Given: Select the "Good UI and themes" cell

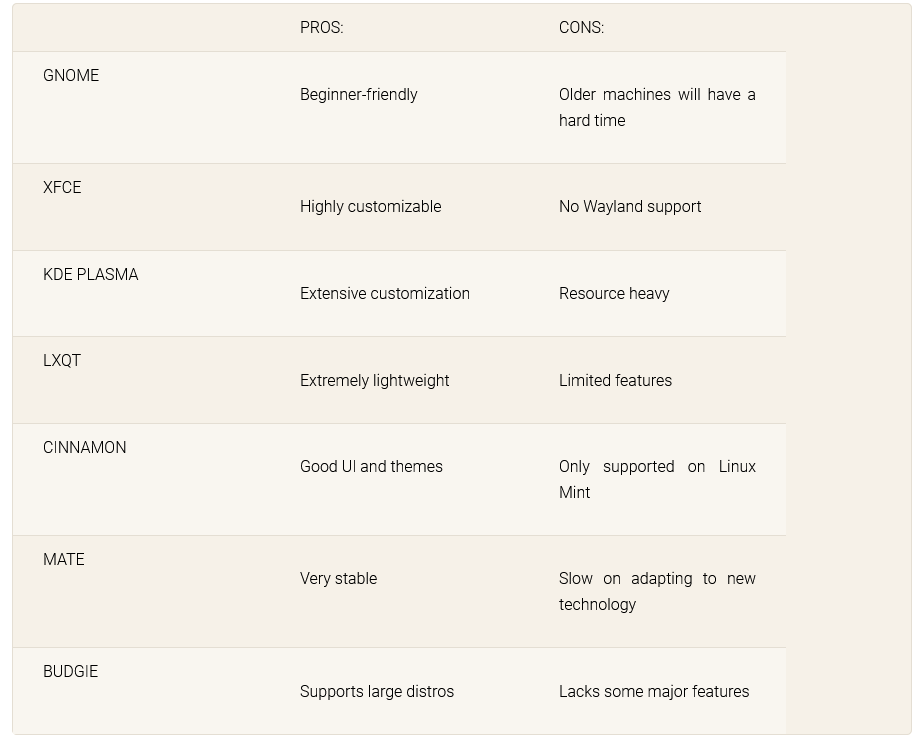Looking at the screenshot, I should 371,467.
